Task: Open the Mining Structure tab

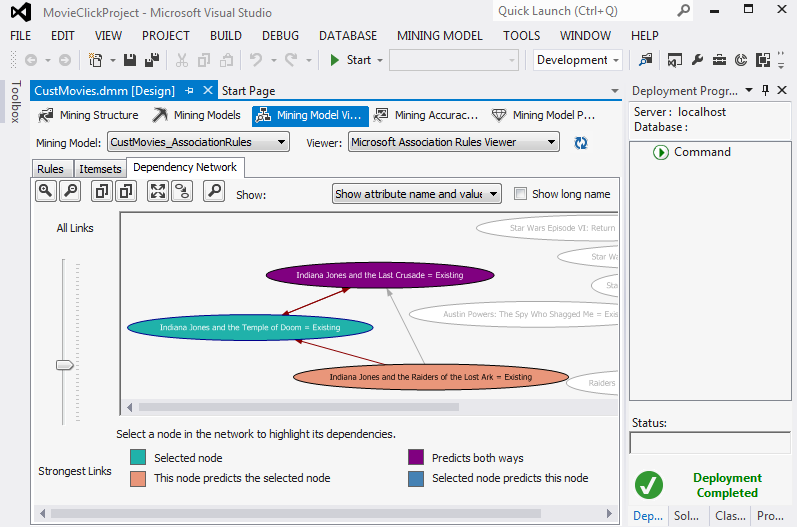Action: pos(88,115)
